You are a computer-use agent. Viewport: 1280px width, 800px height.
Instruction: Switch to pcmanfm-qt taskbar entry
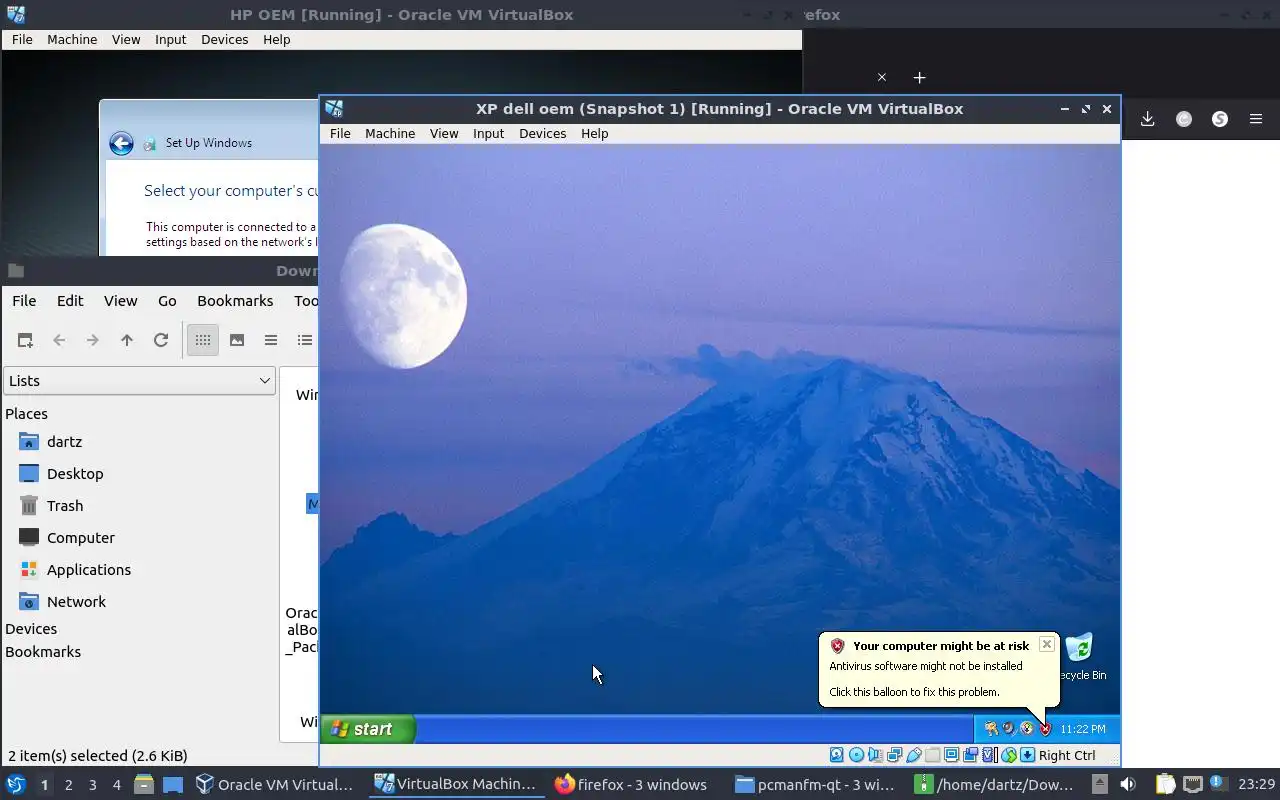815,784
